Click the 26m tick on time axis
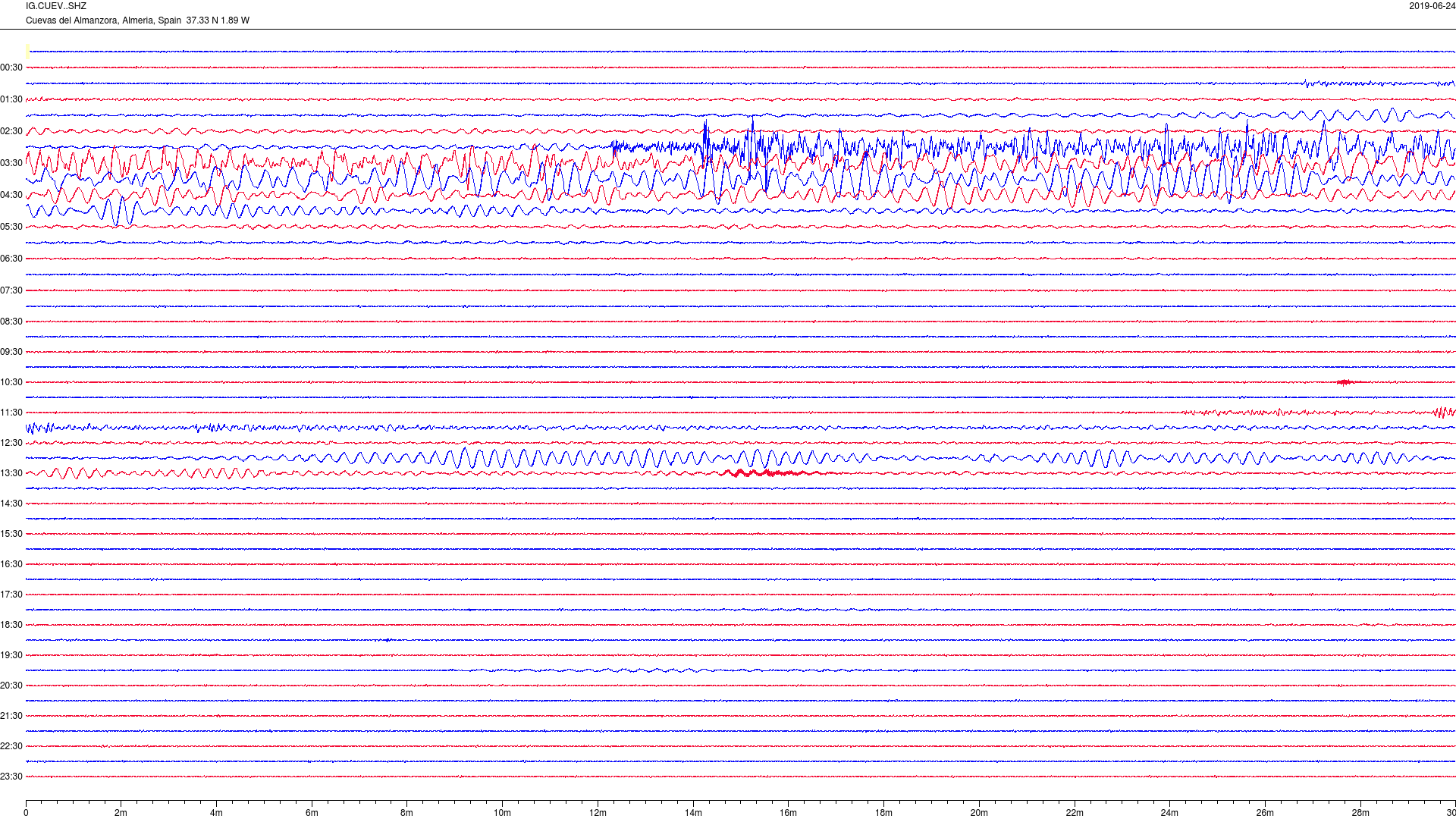The image size is (1456, 819). [x=1265, y=813]
